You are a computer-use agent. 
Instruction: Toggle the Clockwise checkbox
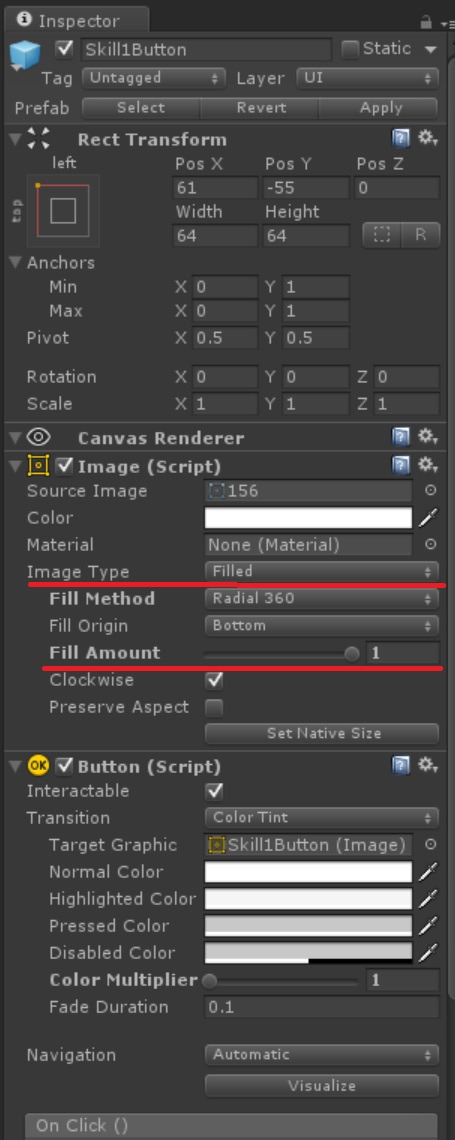coord(214,681)
